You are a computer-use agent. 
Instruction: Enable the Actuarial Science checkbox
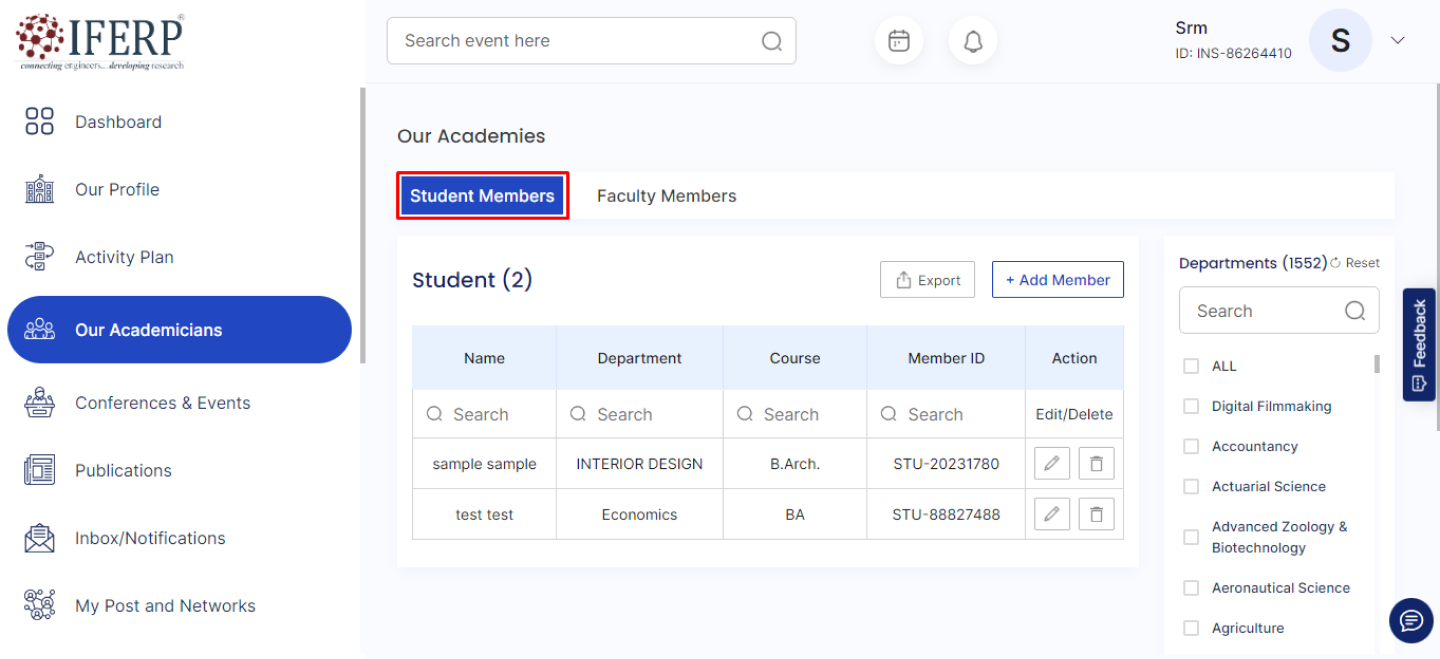click(x=1191, y=487)
